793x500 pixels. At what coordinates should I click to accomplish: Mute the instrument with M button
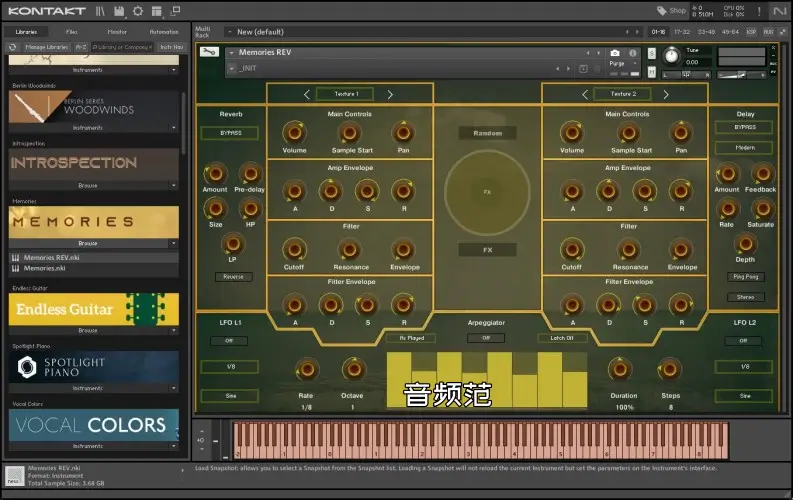click(651, 73)
